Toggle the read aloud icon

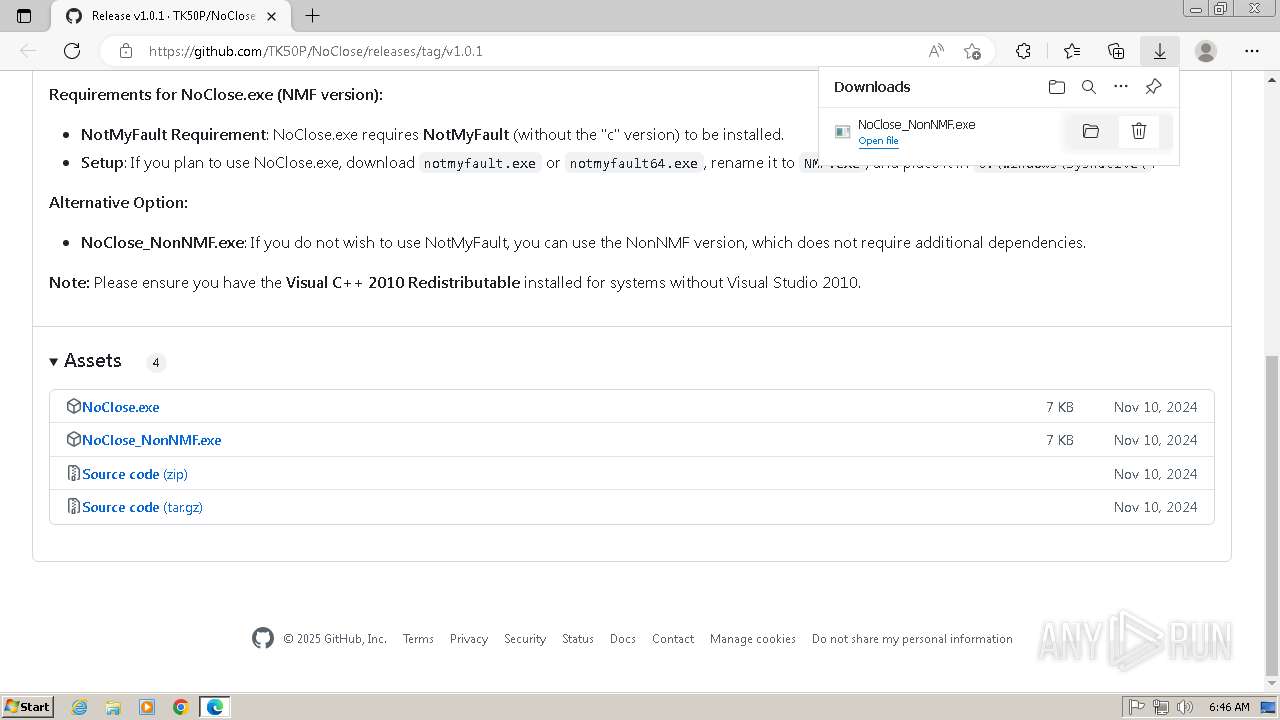click(936, 51)
